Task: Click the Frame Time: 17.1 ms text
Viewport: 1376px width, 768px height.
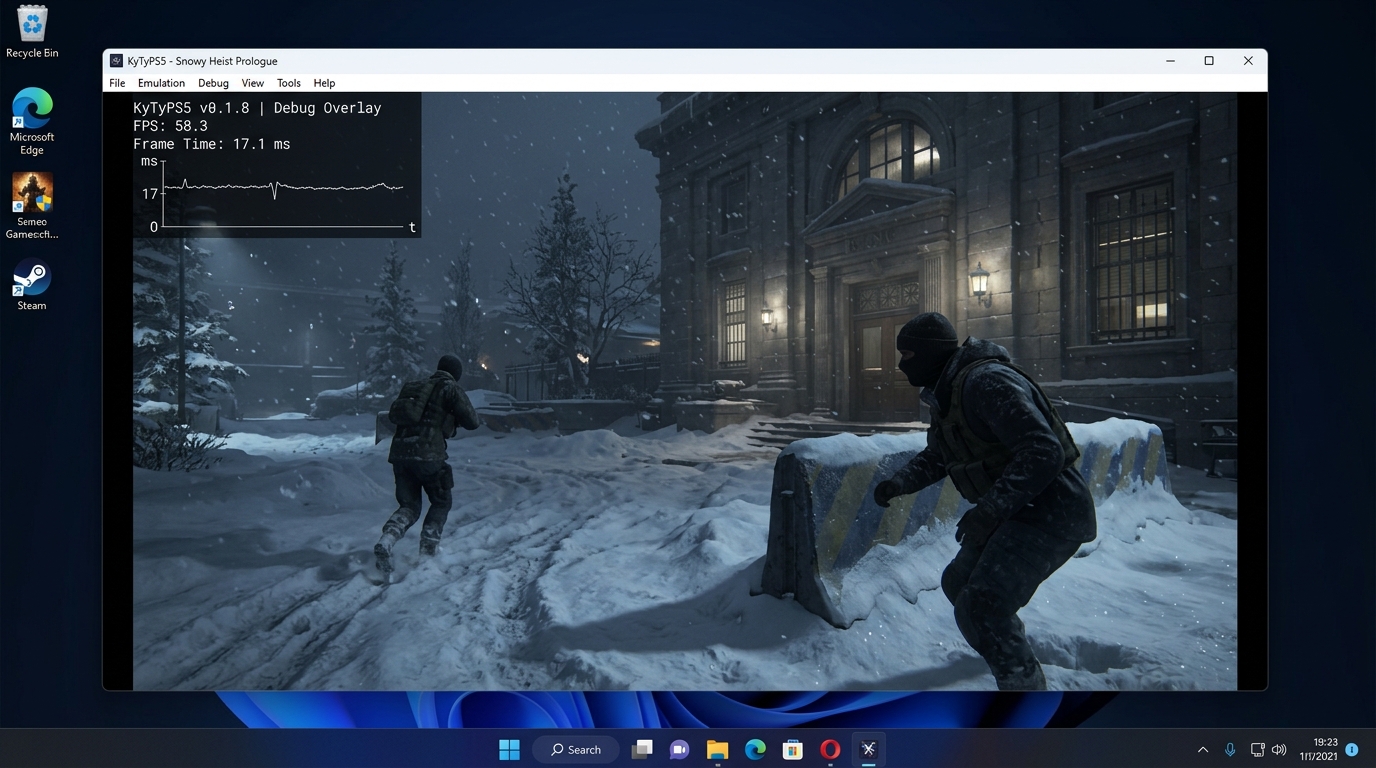Action: coord(212,144)
